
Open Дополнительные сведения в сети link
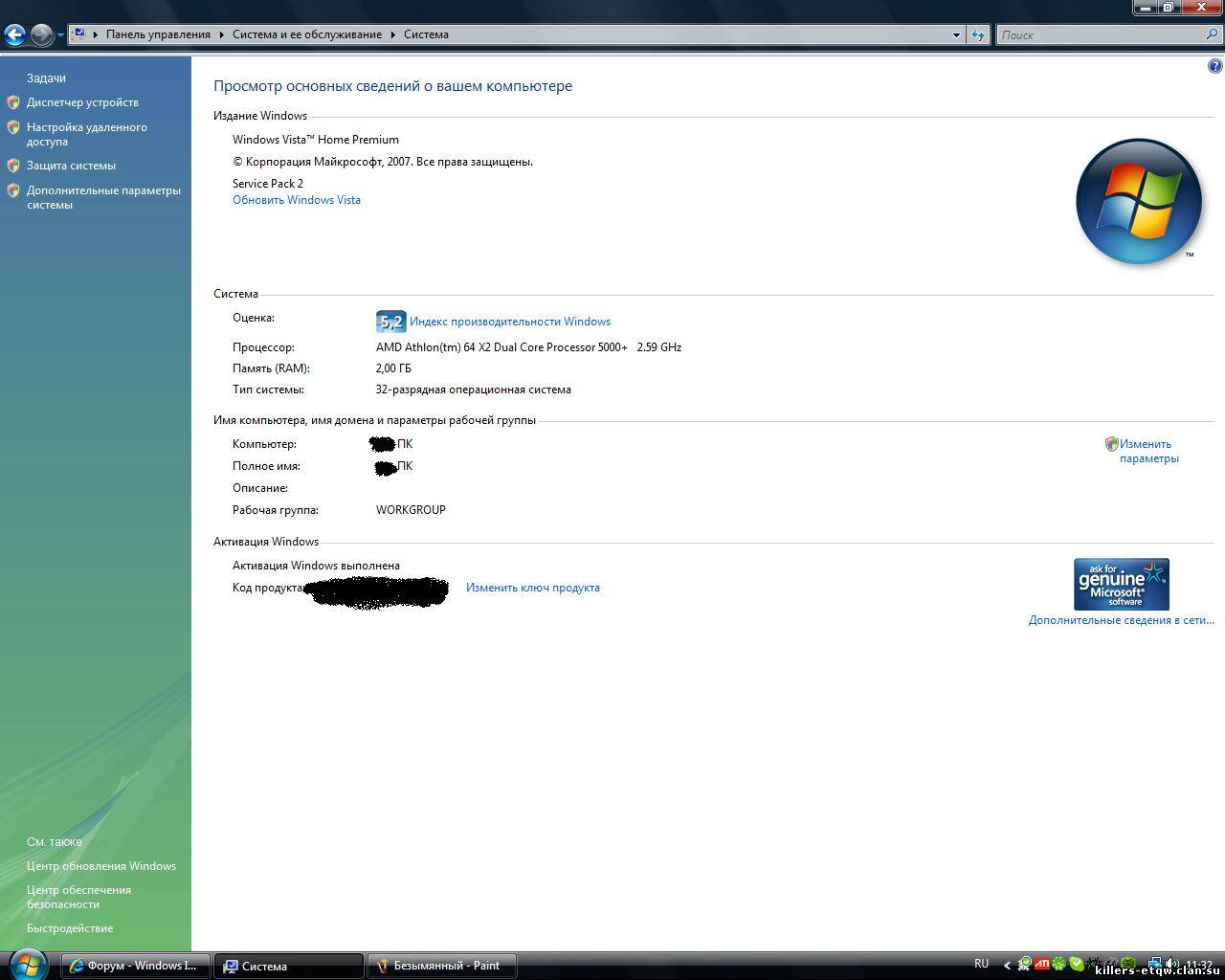(1122, 620)
